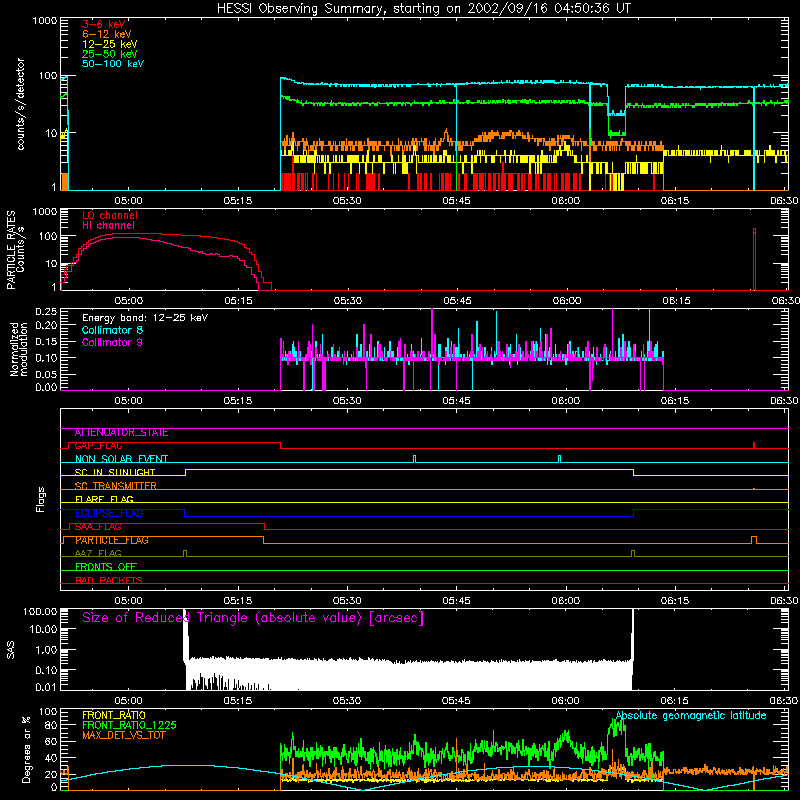The image size is (800, 800).
Task: Click the Degrees or % axis label
Action: 26,749
